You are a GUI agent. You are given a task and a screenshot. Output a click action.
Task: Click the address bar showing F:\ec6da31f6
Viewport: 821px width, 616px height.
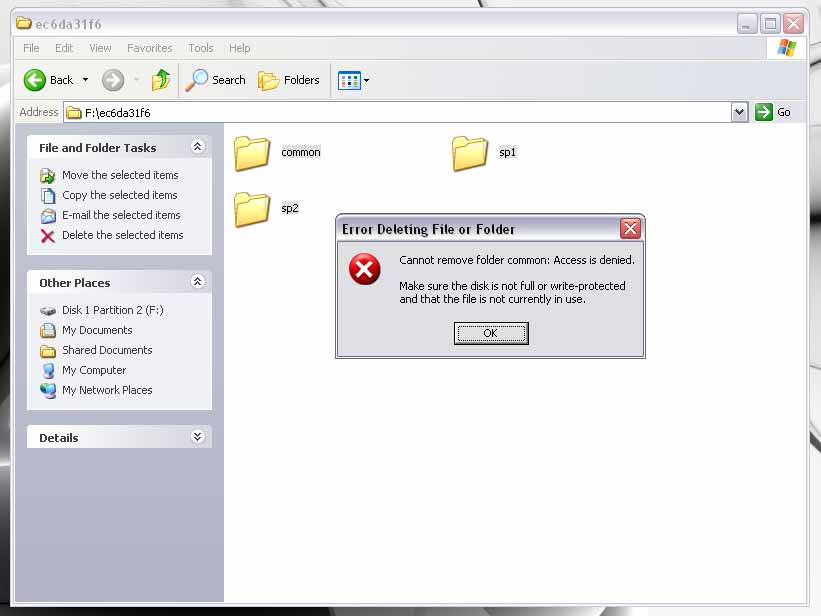tap(398, 112)
